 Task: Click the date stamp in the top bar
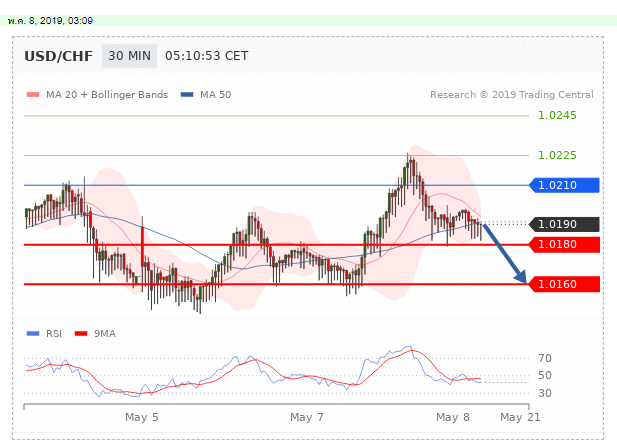[50, 21]
